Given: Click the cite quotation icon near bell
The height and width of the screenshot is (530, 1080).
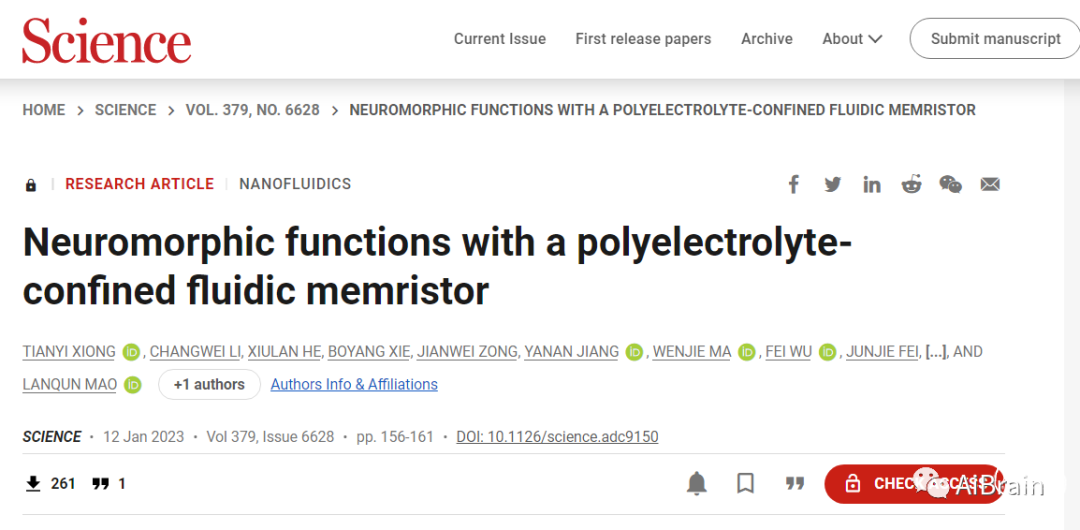Looking at the screenshot, I should coord(795,484).
